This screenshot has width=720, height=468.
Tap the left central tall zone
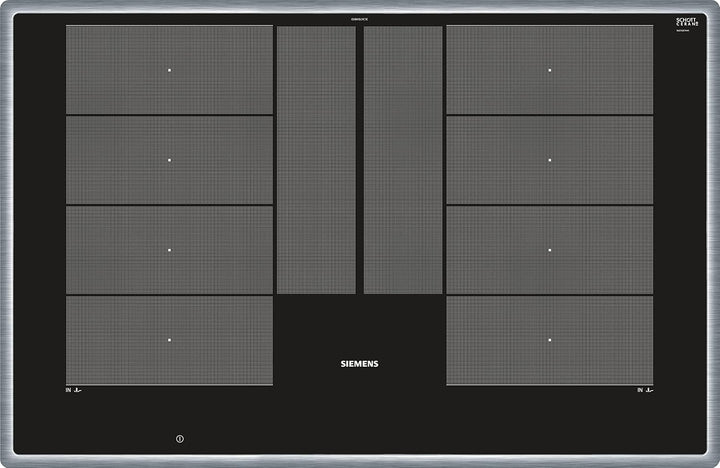click(x=316, y=160)
